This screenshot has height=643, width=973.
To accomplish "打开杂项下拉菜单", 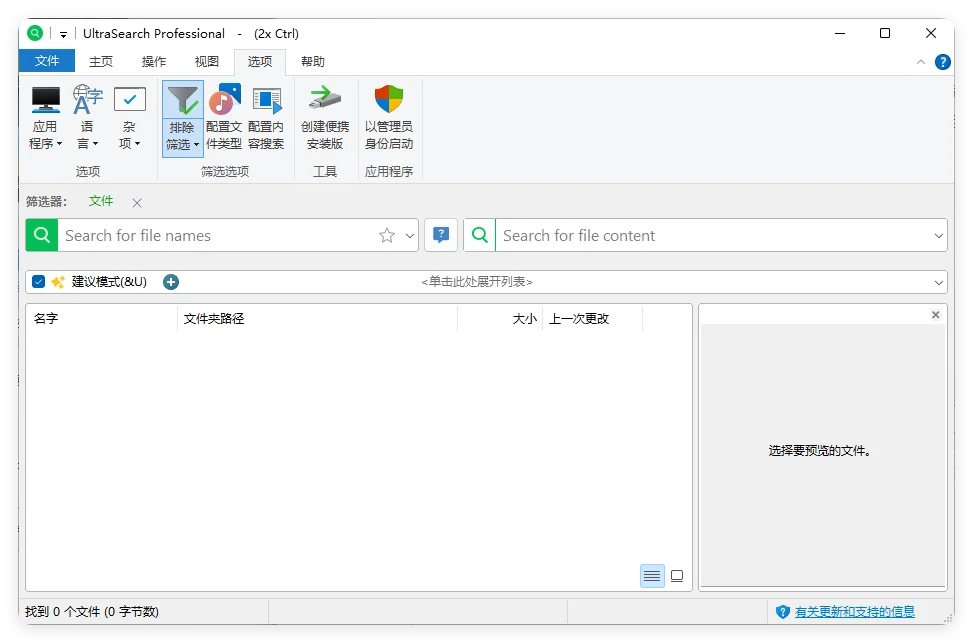I will tap(129, 115).
